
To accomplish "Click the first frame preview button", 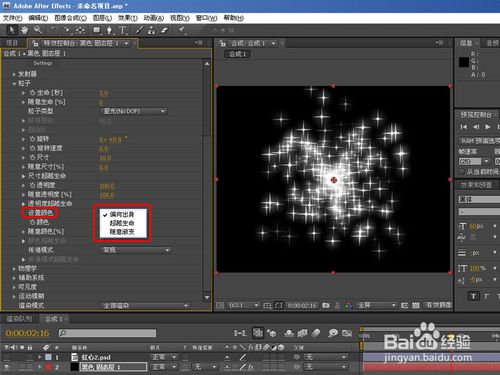I will (x=464, y=127).
